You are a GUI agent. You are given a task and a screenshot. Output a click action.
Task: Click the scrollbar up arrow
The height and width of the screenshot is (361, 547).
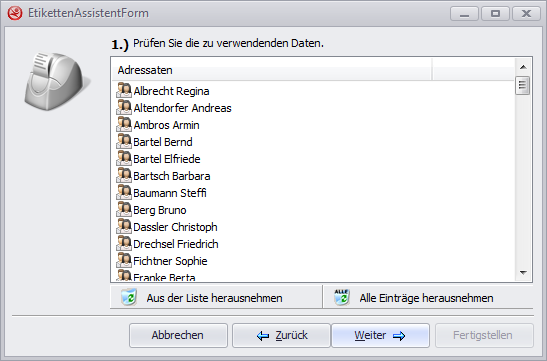pos(523,67)
